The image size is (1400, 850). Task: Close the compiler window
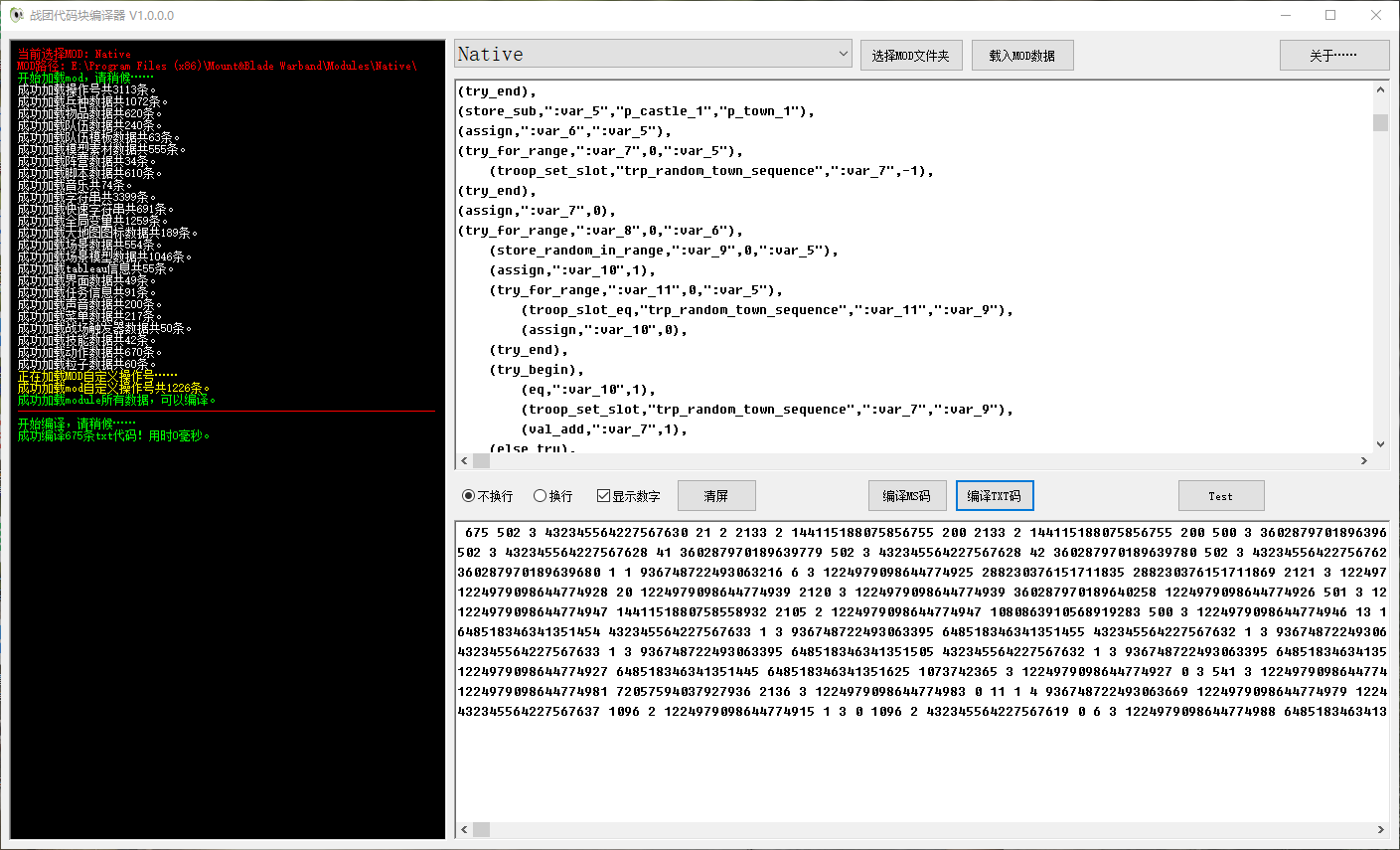(x=1376, y=15)
